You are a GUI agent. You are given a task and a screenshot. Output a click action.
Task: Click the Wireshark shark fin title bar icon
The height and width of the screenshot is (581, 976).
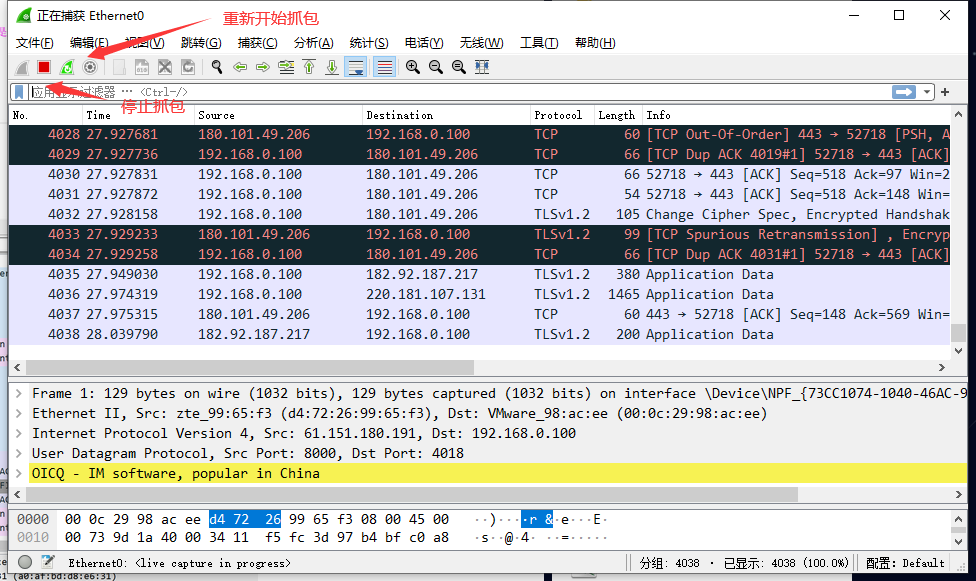click(x=24, y=15)
